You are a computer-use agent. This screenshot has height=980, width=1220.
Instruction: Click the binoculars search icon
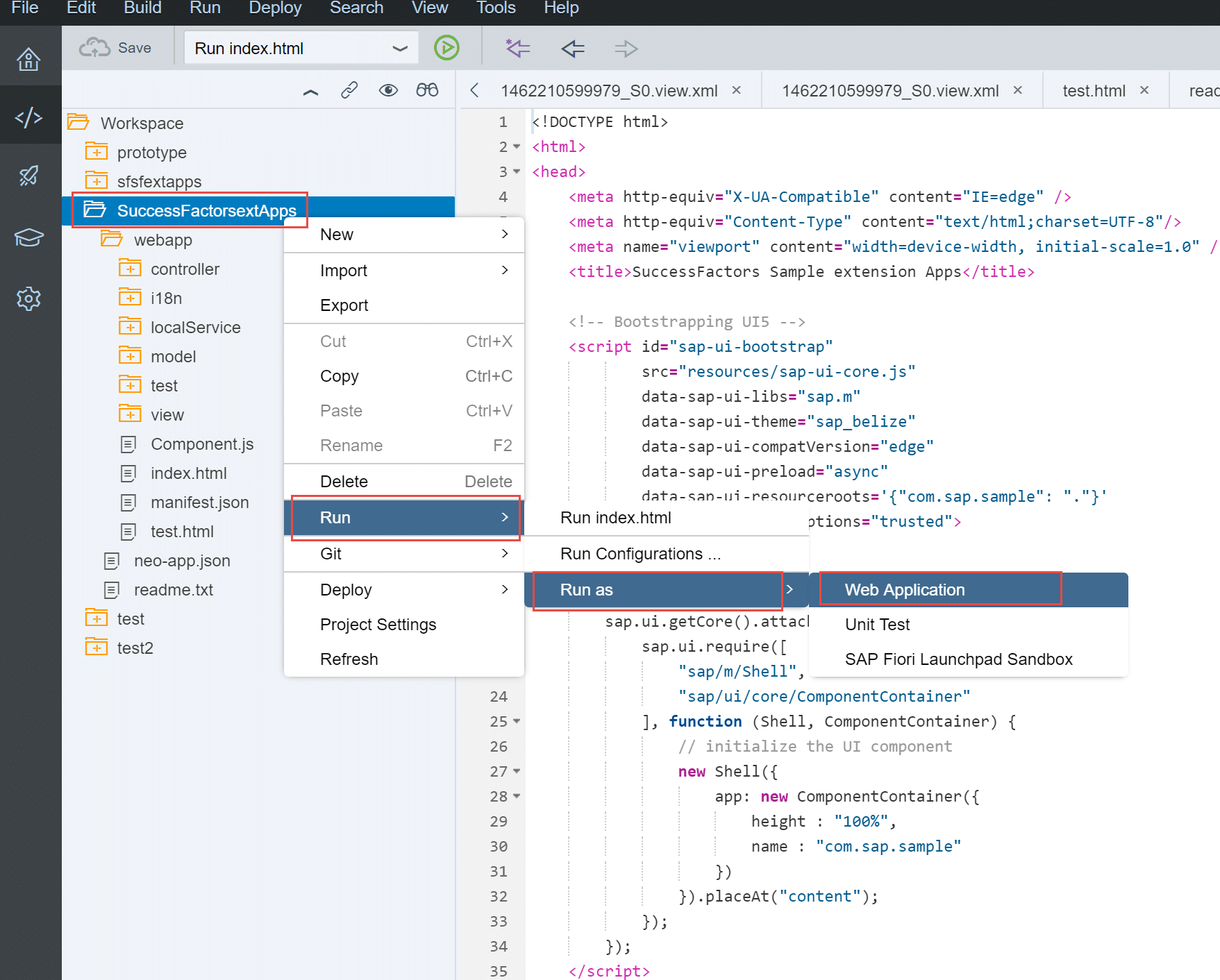pyautogui.click(x=427, y=90)
